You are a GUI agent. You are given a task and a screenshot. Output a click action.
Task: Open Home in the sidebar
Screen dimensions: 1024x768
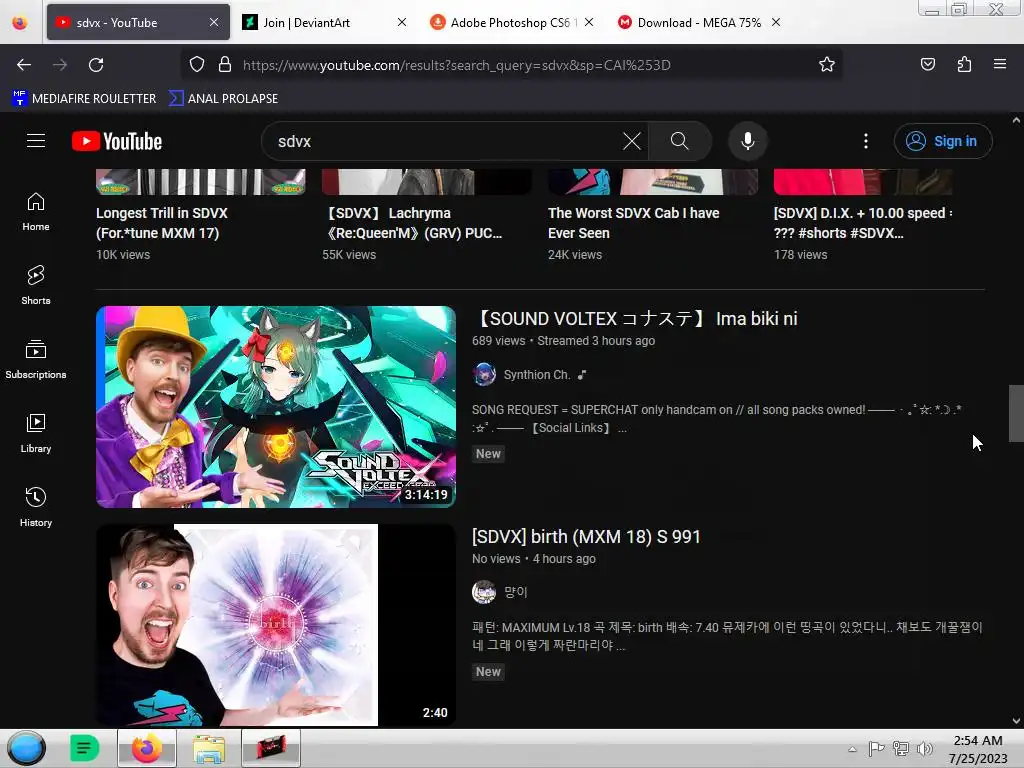(36, 212)
